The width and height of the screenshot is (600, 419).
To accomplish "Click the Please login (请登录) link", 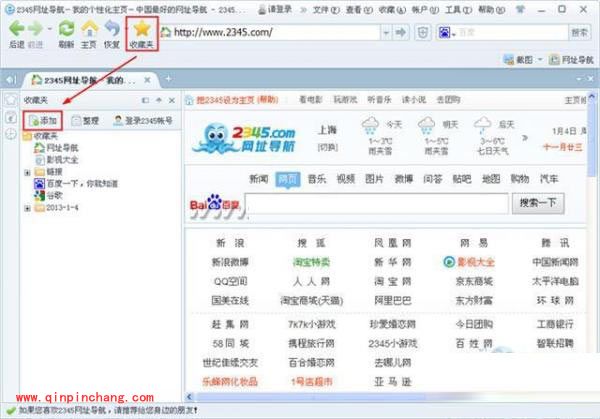I will click(x=275, y=10).
